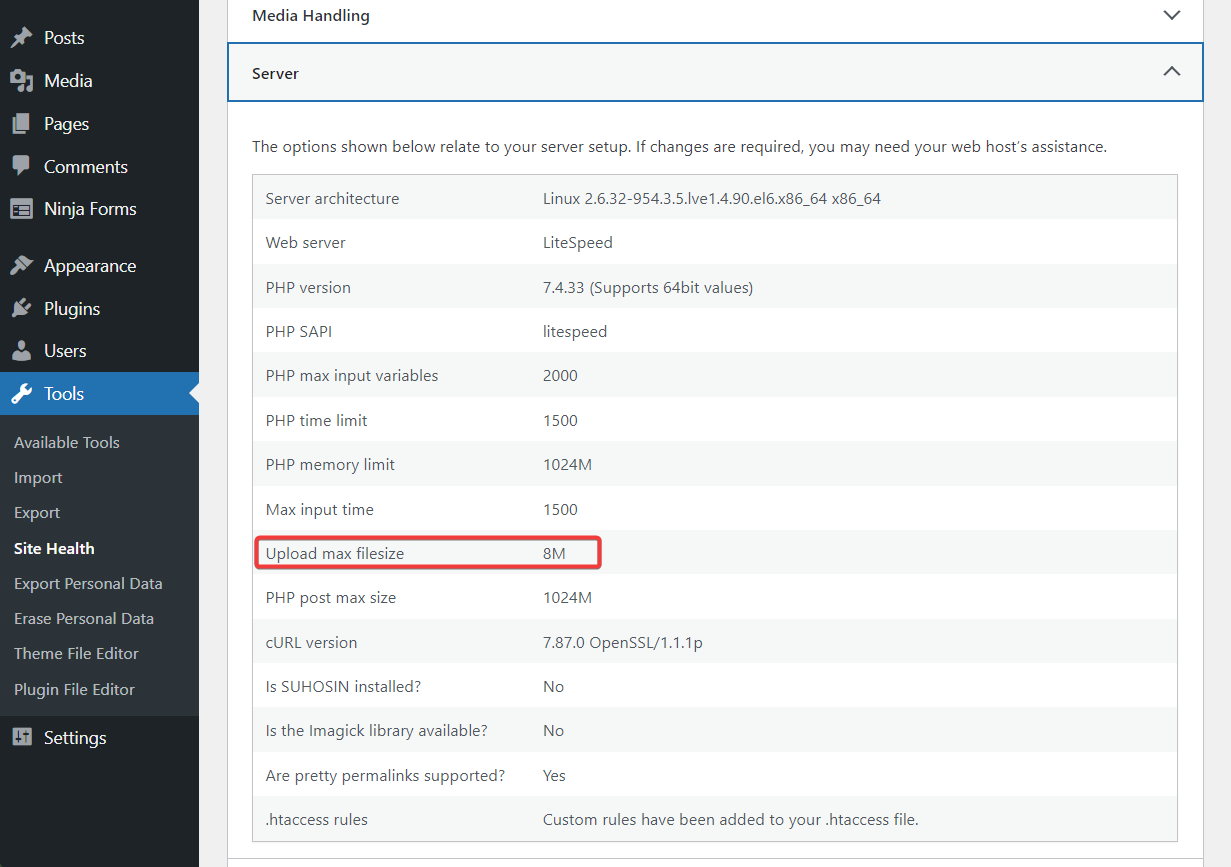Click the highlighted Upload max filesize row
The image size is (1231, 867).
click(428, 551)
